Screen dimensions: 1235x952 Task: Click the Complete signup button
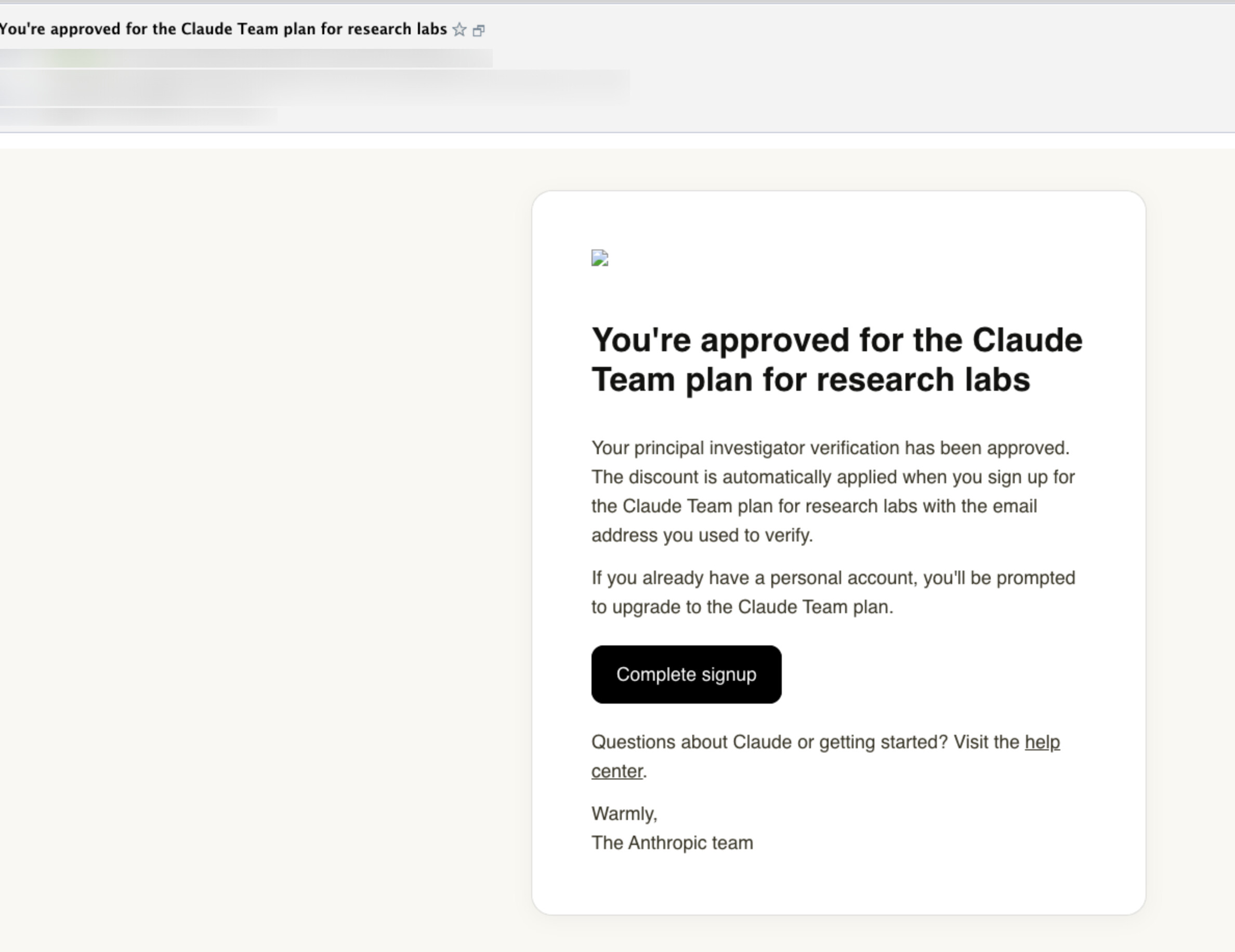click(687, 675)
